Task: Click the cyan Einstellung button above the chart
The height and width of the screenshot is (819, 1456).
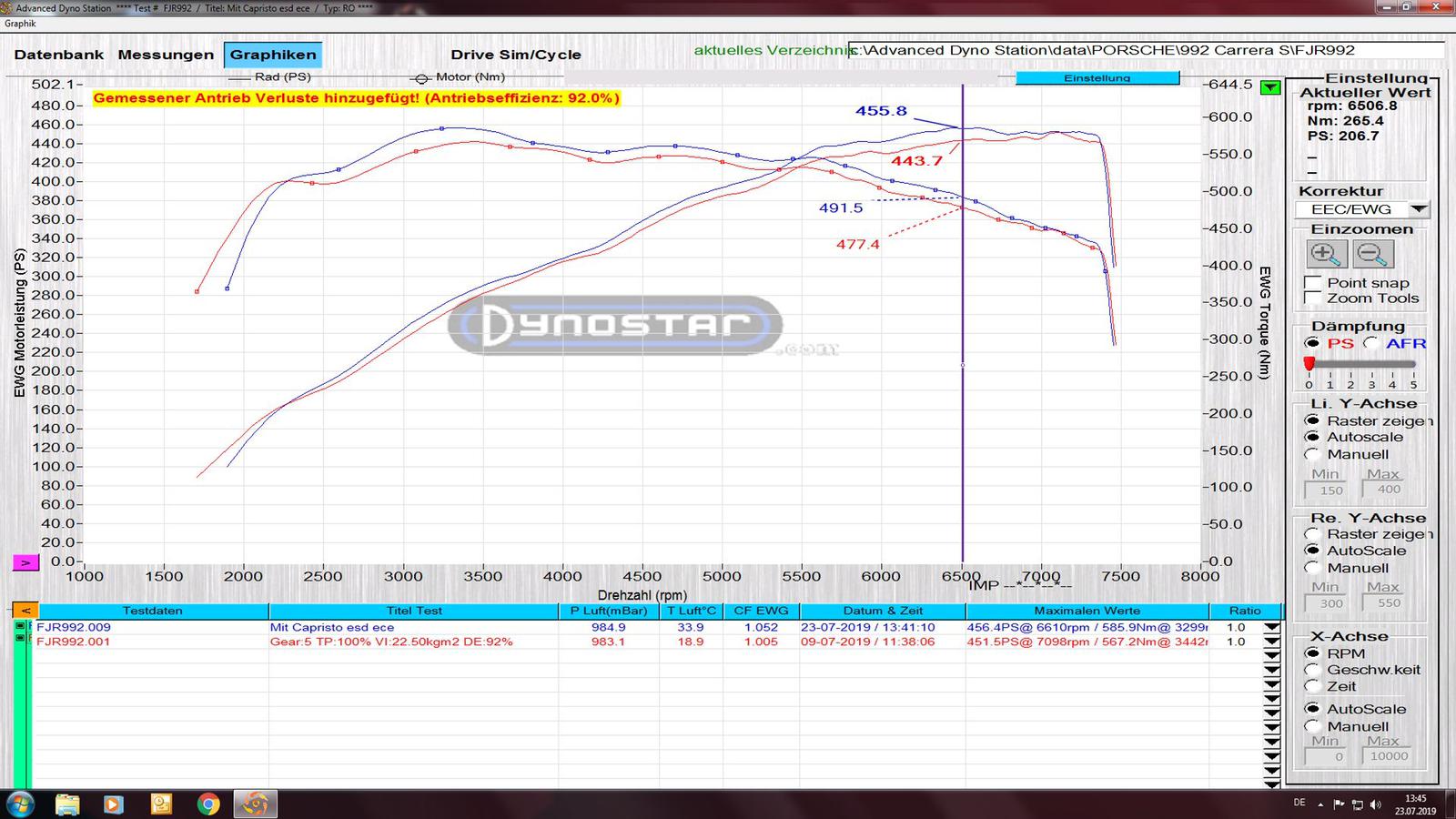Action: point(1097,78)
